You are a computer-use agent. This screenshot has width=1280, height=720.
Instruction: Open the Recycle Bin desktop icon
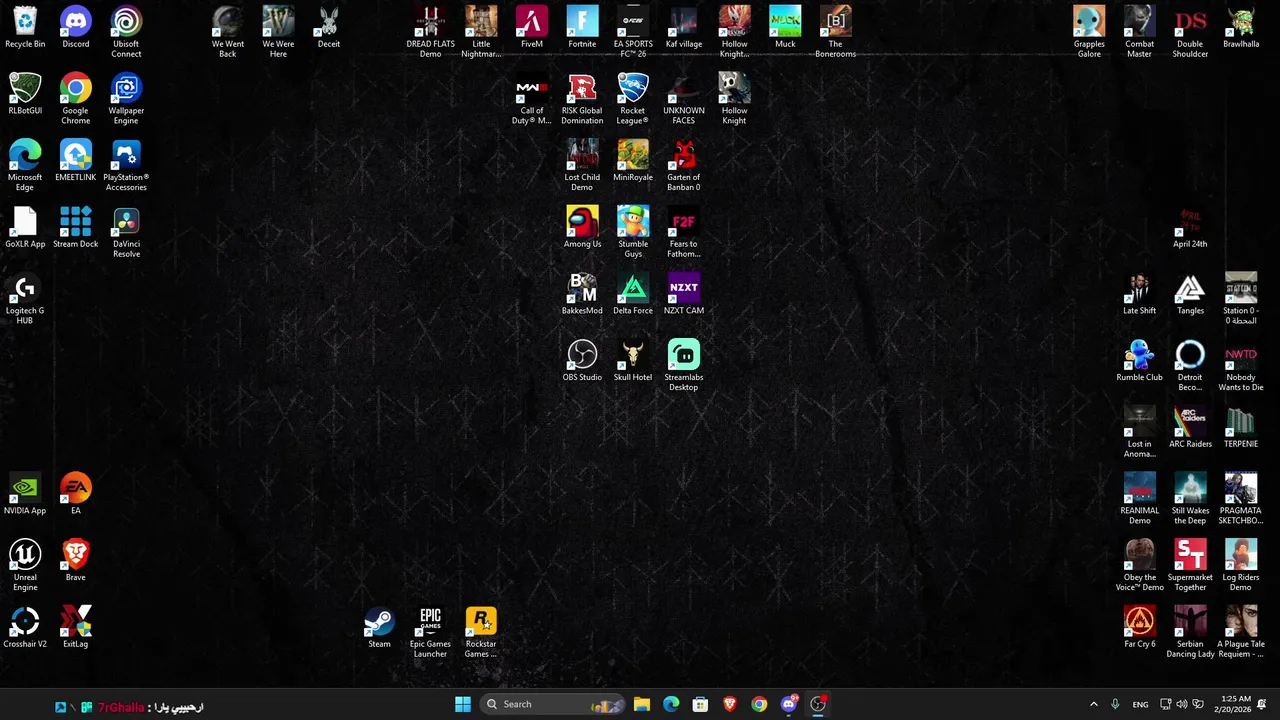click(25, 28)
